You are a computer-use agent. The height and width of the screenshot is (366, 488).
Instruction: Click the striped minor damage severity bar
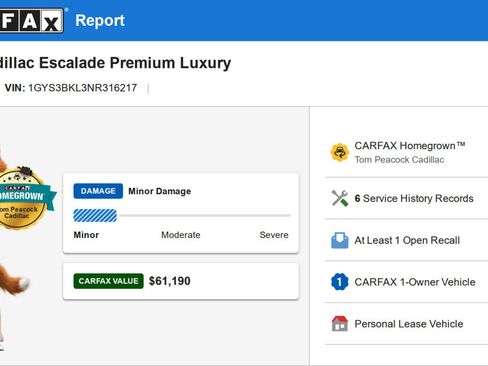pyautogui.click(x=95, y=216)
